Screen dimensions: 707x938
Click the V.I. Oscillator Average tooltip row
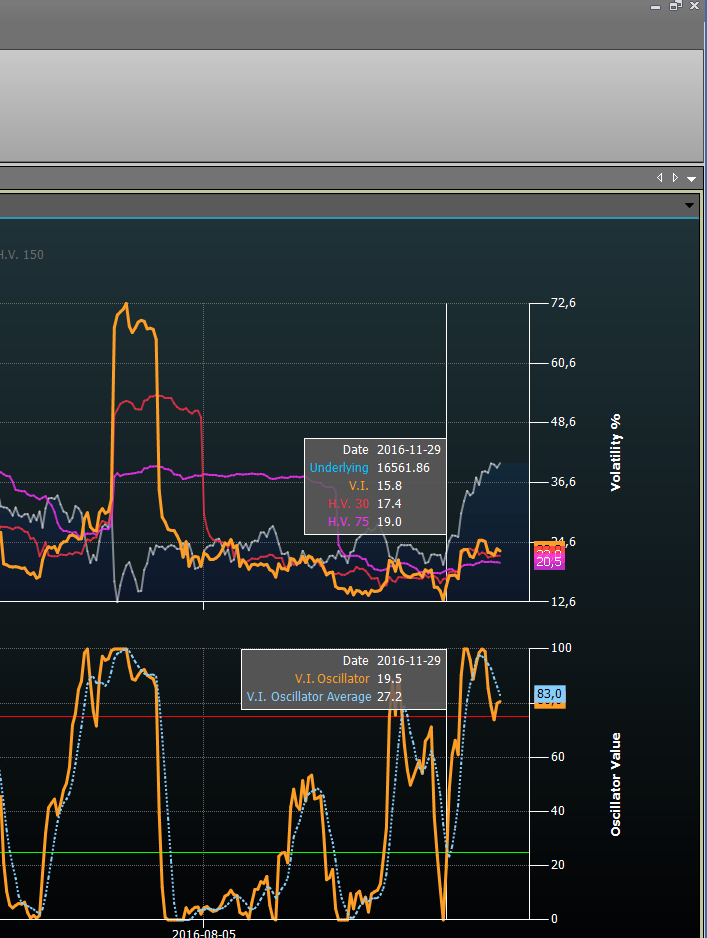(x=344, y=697)
